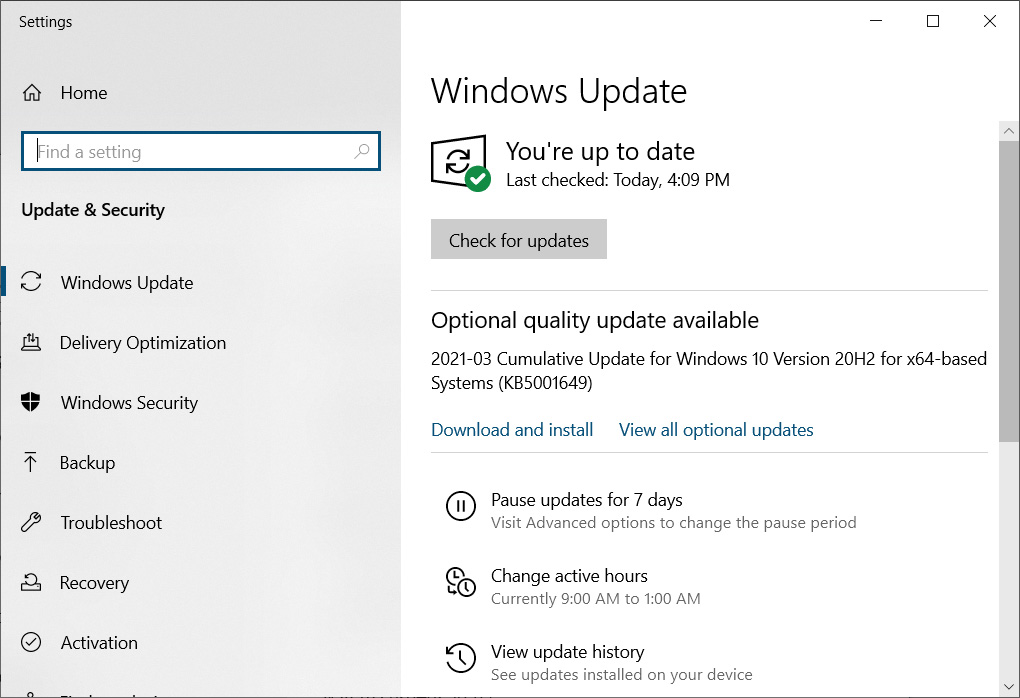Viewport: 1020px width, 698px height.
Task: Click 'See updates installed on your device' text
Action: tap(621, 675)
